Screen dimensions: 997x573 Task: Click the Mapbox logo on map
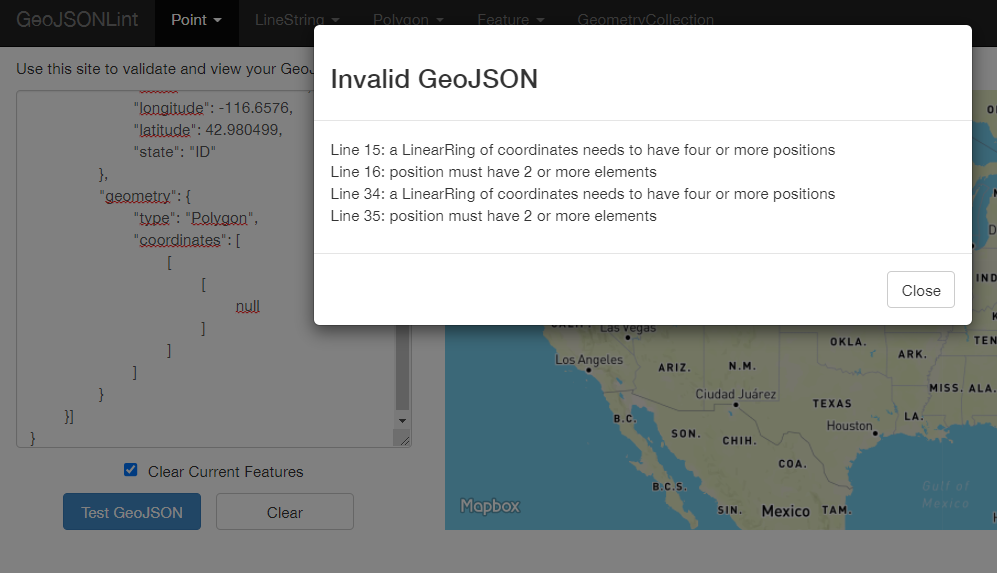point(490,506)
